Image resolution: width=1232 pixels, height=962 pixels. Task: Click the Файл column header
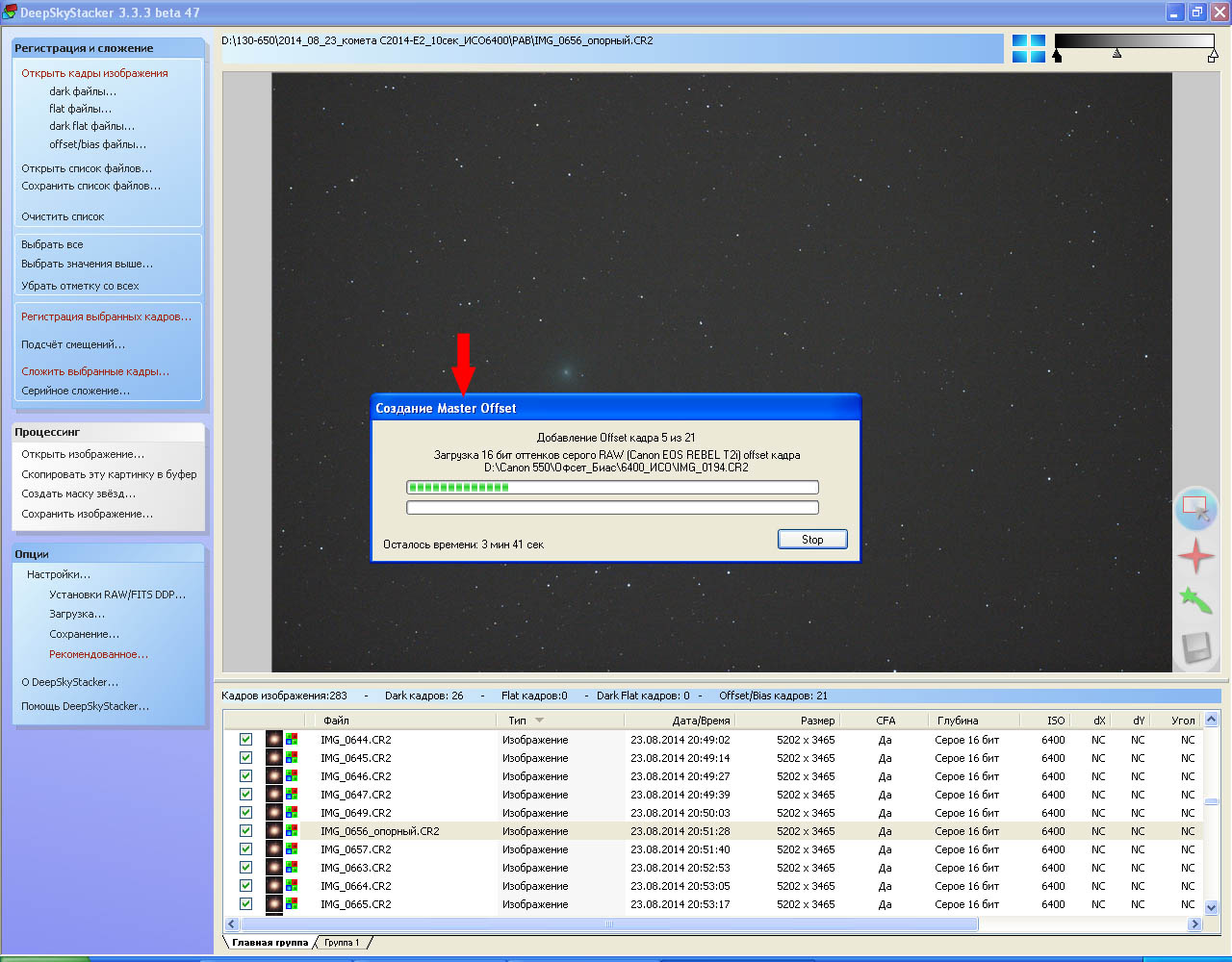point(337,721)
